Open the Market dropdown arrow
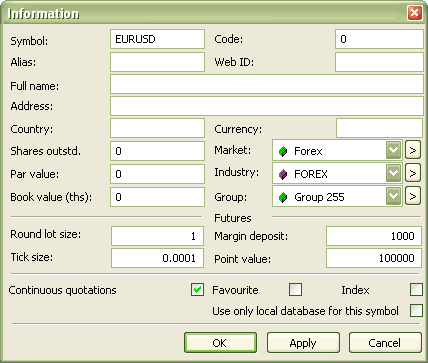The image size is (428, 363). pos(393,151)
